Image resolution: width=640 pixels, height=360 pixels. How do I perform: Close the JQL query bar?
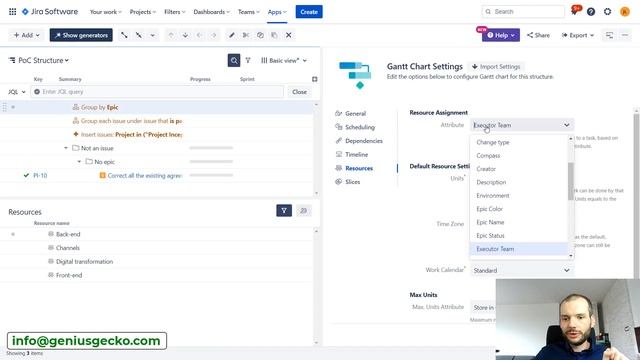pyautogui.click(x=299, y=92)
